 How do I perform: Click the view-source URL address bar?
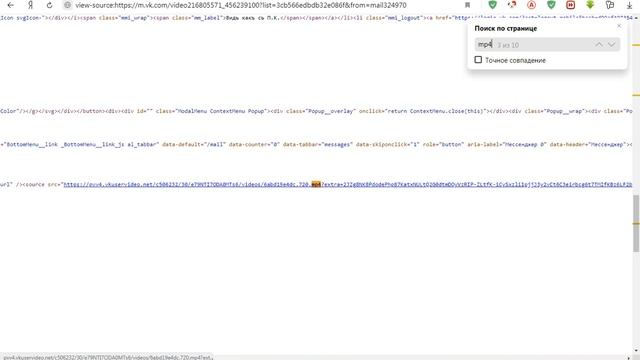(241, 5)
